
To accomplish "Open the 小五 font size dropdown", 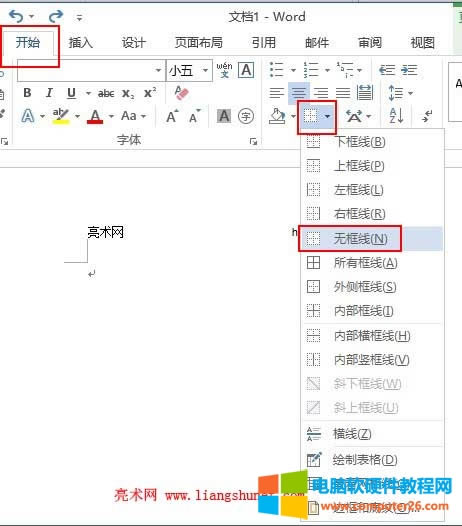I will pyautogui.click(x=205, y=70).
